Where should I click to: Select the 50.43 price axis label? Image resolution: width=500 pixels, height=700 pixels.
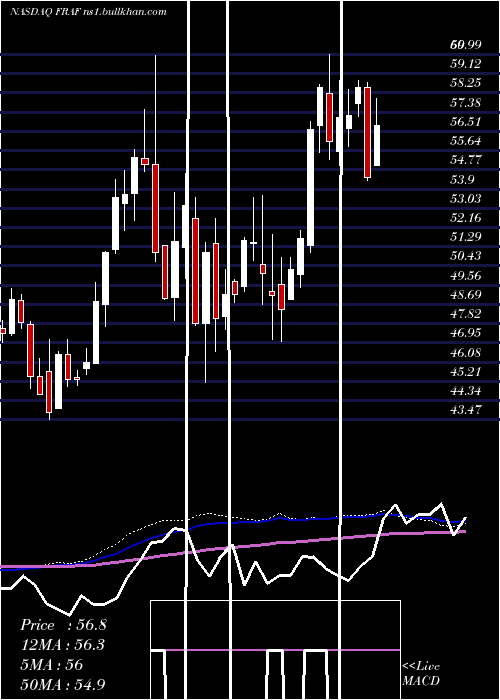pyautogui.click(x=466, y=256)
